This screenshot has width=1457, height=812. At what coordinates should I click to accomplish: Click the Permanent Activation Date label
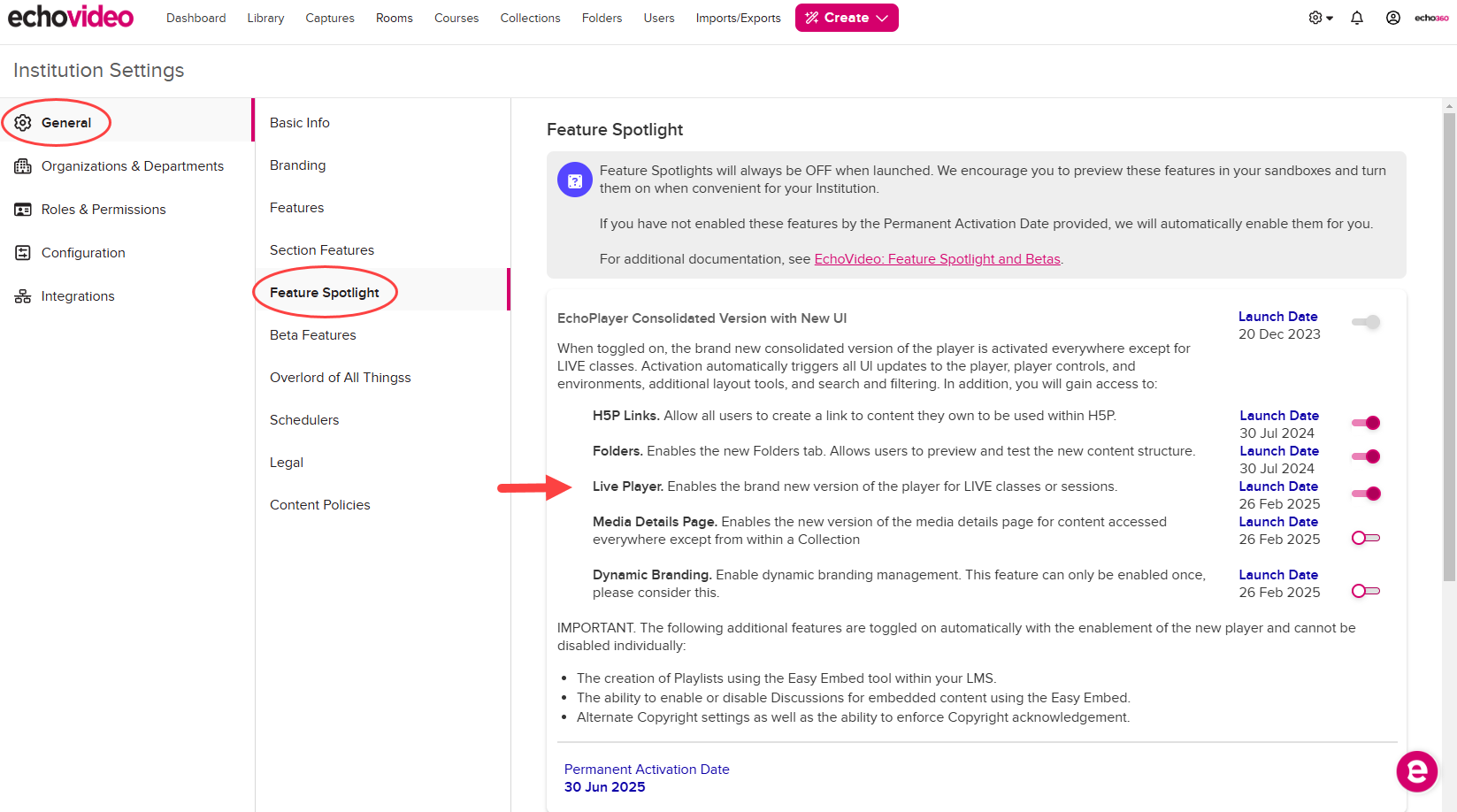coord(647,770)
